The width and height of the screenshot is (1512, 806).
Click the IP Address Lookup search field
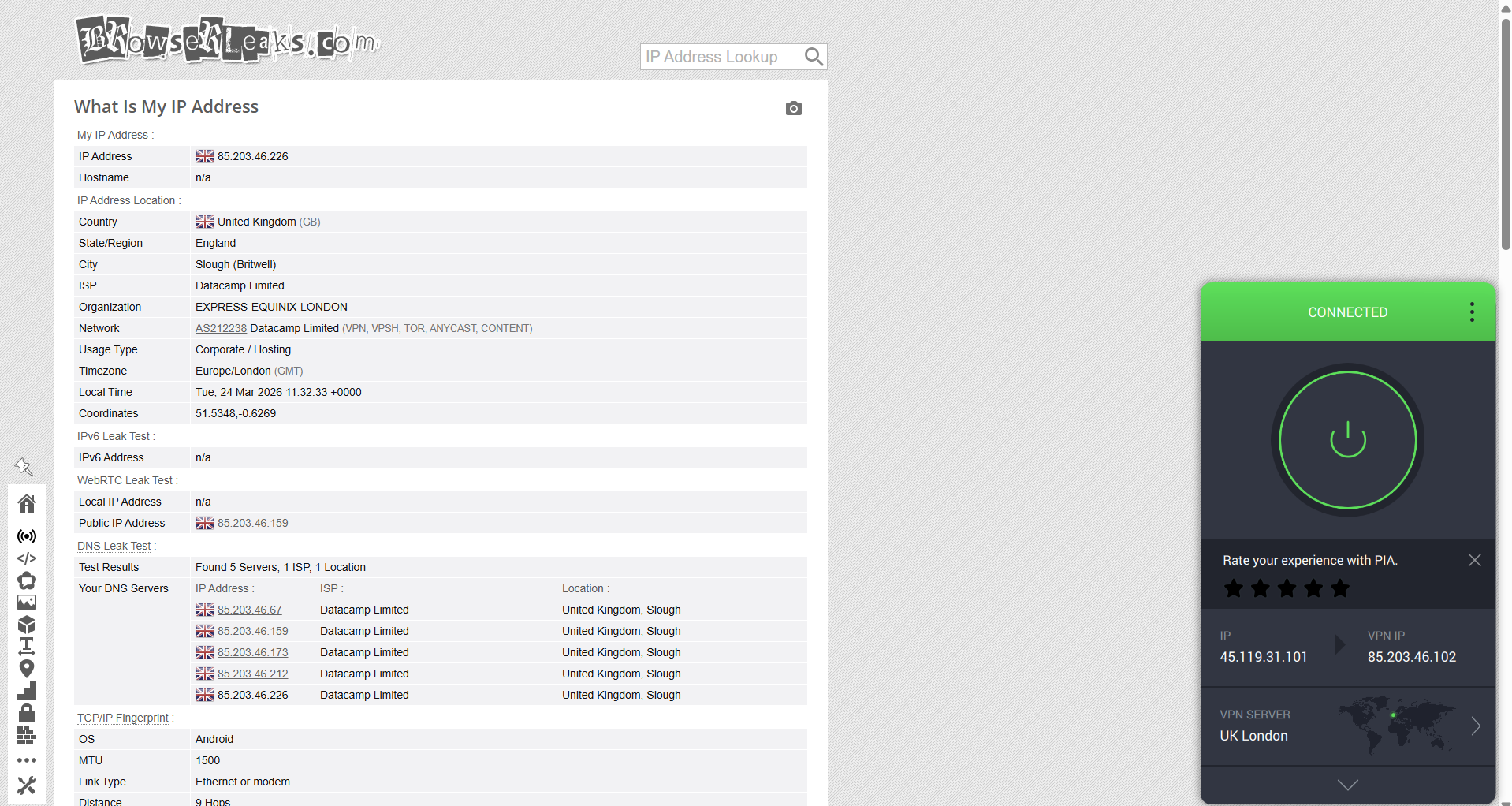(x=721, y=56)
